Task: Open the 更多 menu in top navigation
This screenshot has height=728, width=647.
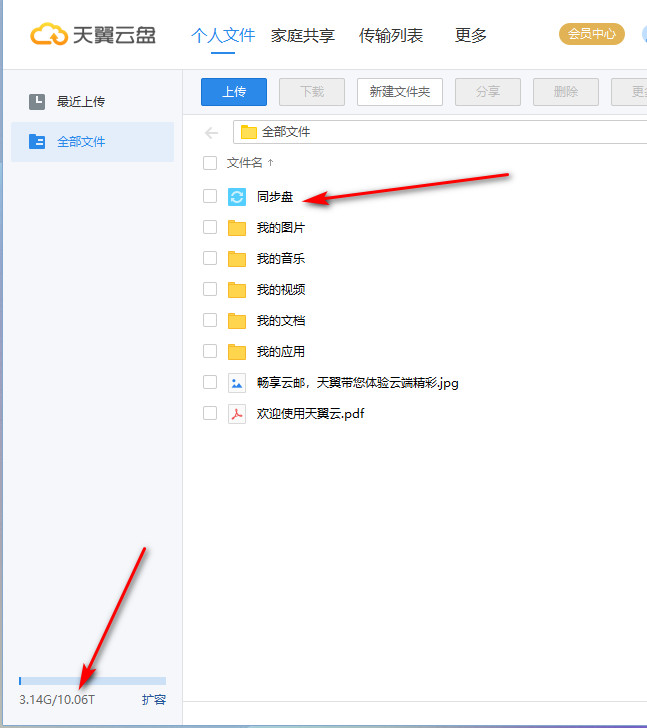Action: [x=471, y=35]
